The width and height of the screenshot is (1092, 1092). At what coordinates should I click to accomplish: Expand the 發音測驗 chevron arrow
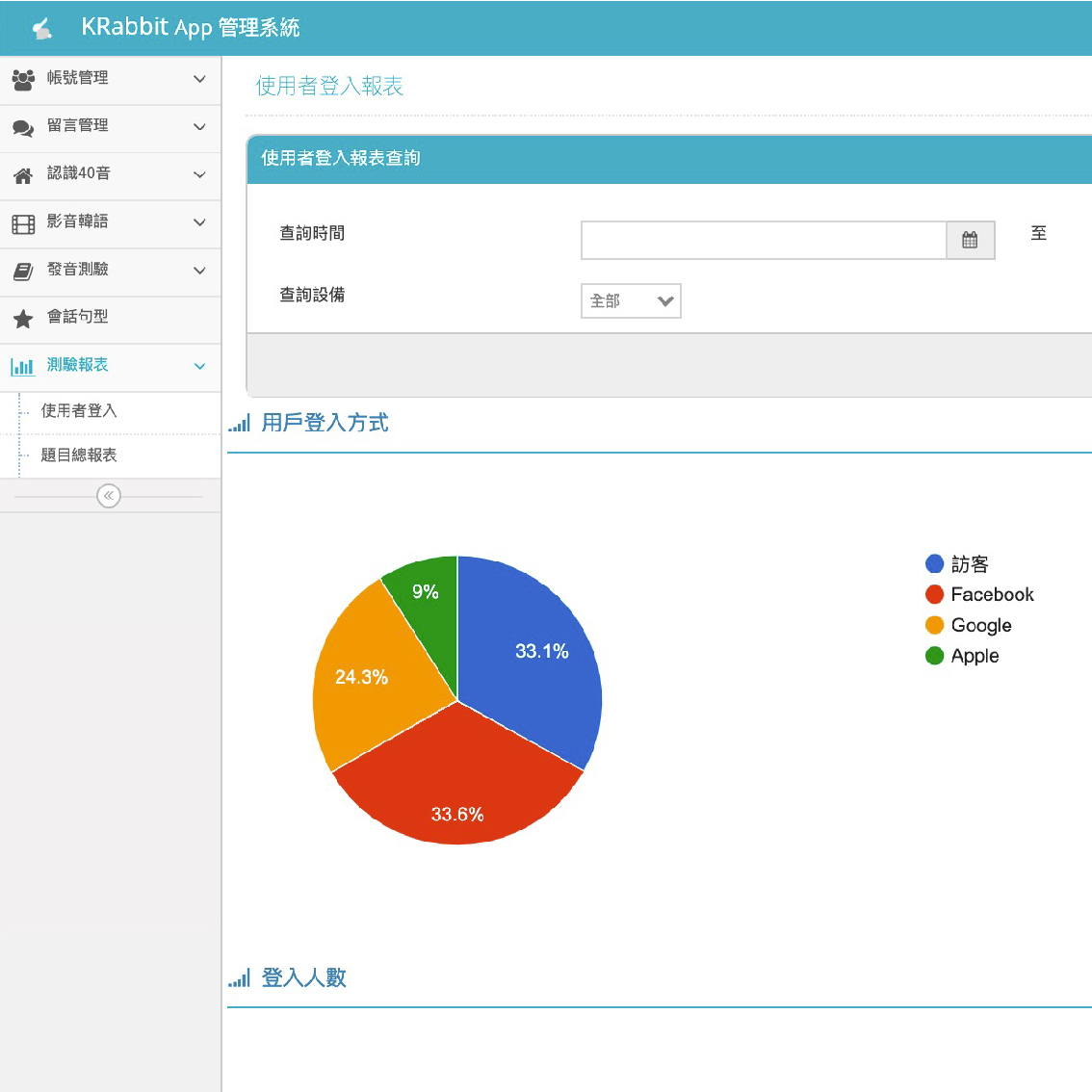[x=199, y=271]
